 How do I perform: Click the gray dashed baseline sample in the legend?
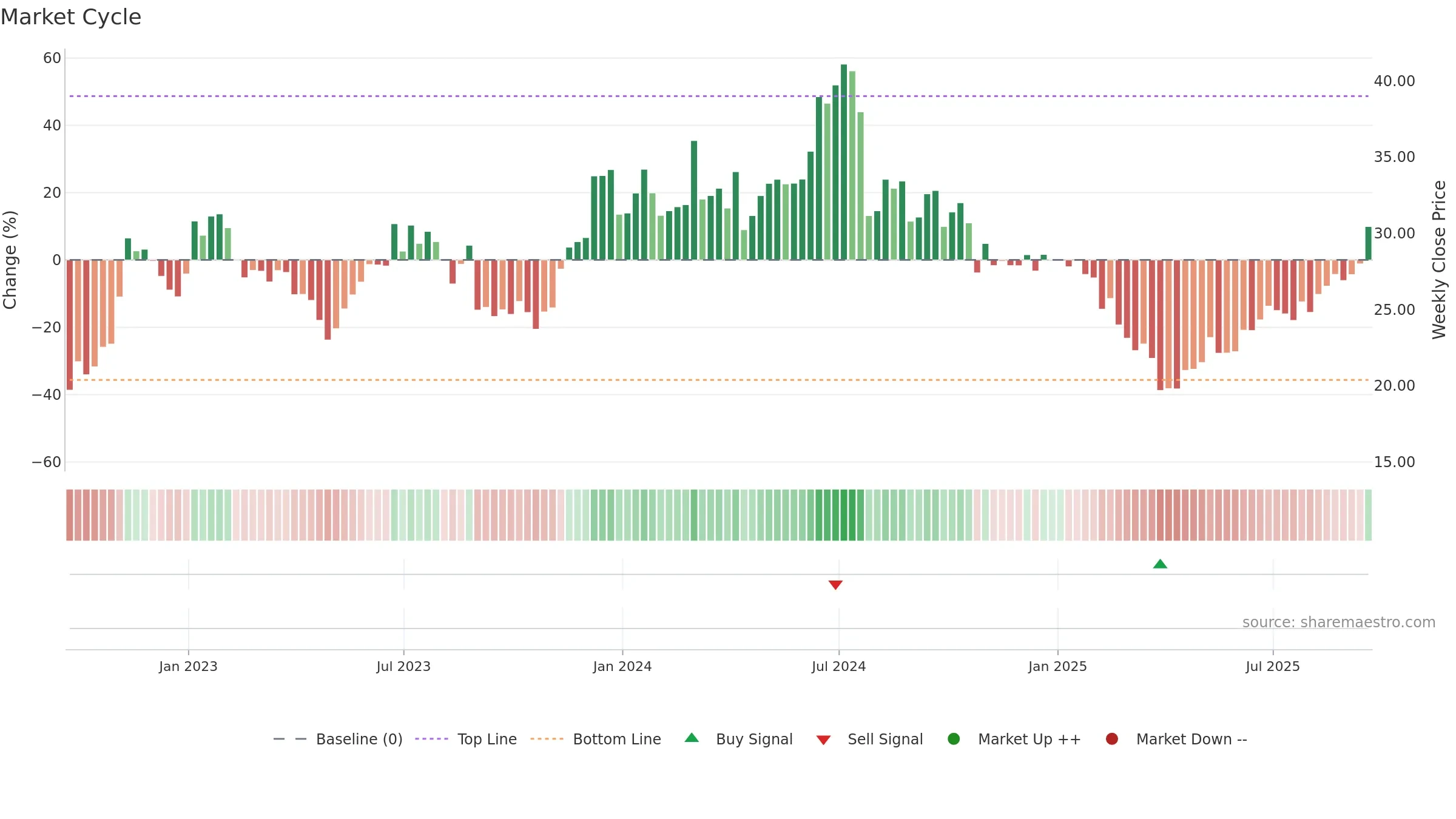point(290,739)
